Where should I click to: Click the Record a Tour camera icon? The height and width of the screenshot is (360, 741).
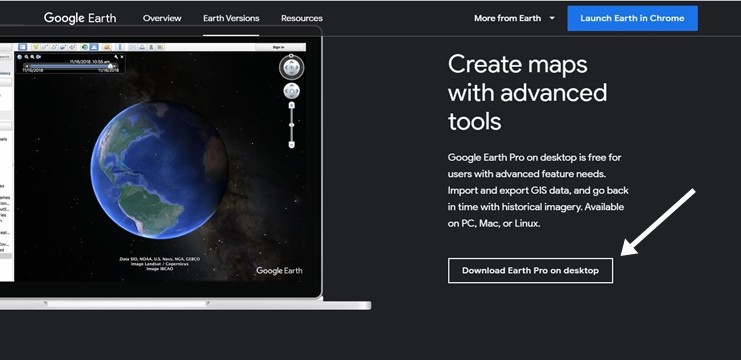pyautogui.click(x=73, y=47)
